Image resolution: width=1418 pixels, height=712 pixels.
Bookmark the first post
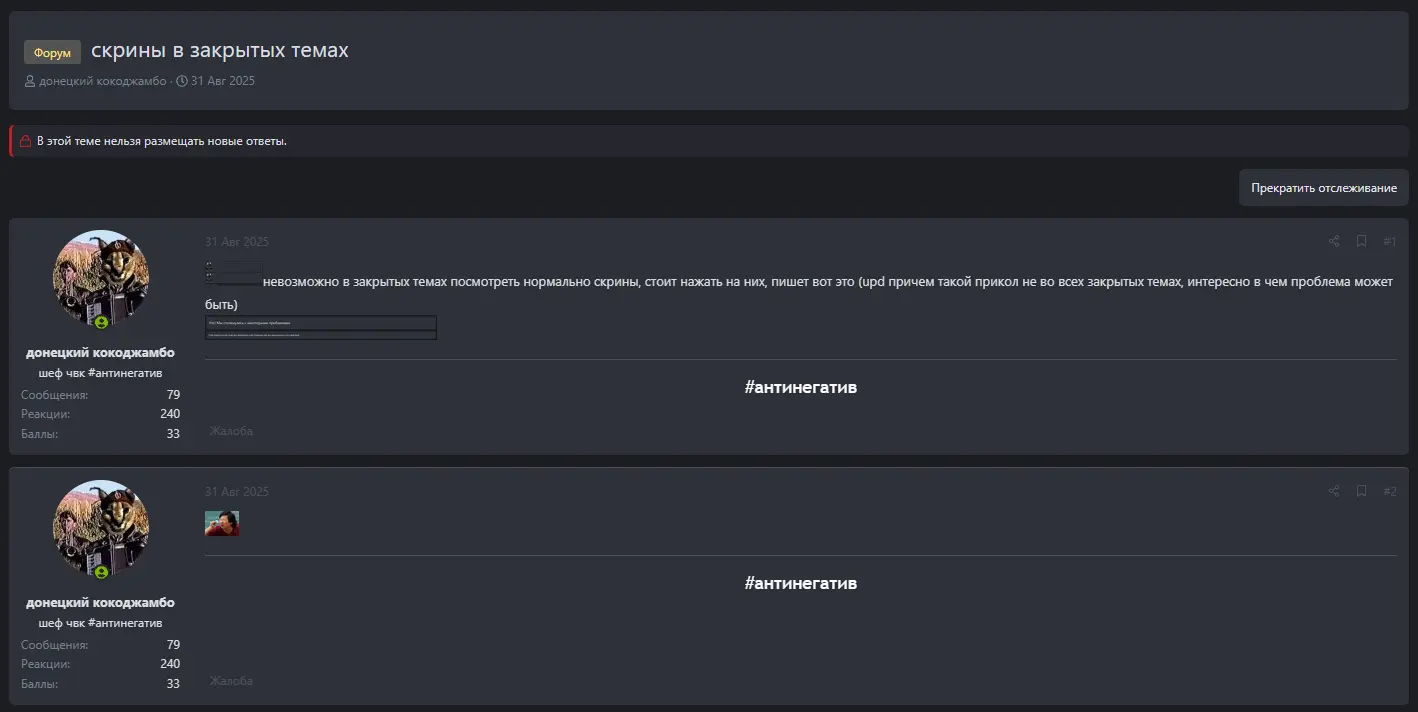tap(1361, 241)
